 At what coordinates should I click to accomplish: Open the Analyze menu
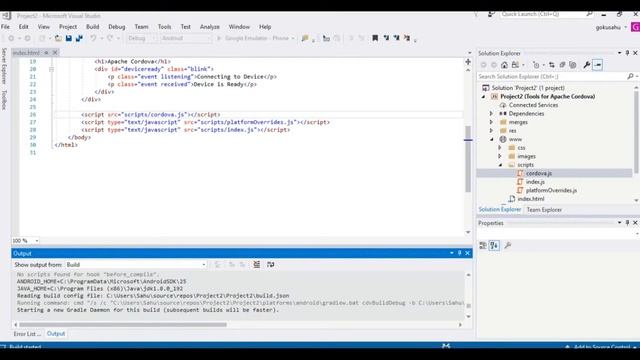click(210, 27)
